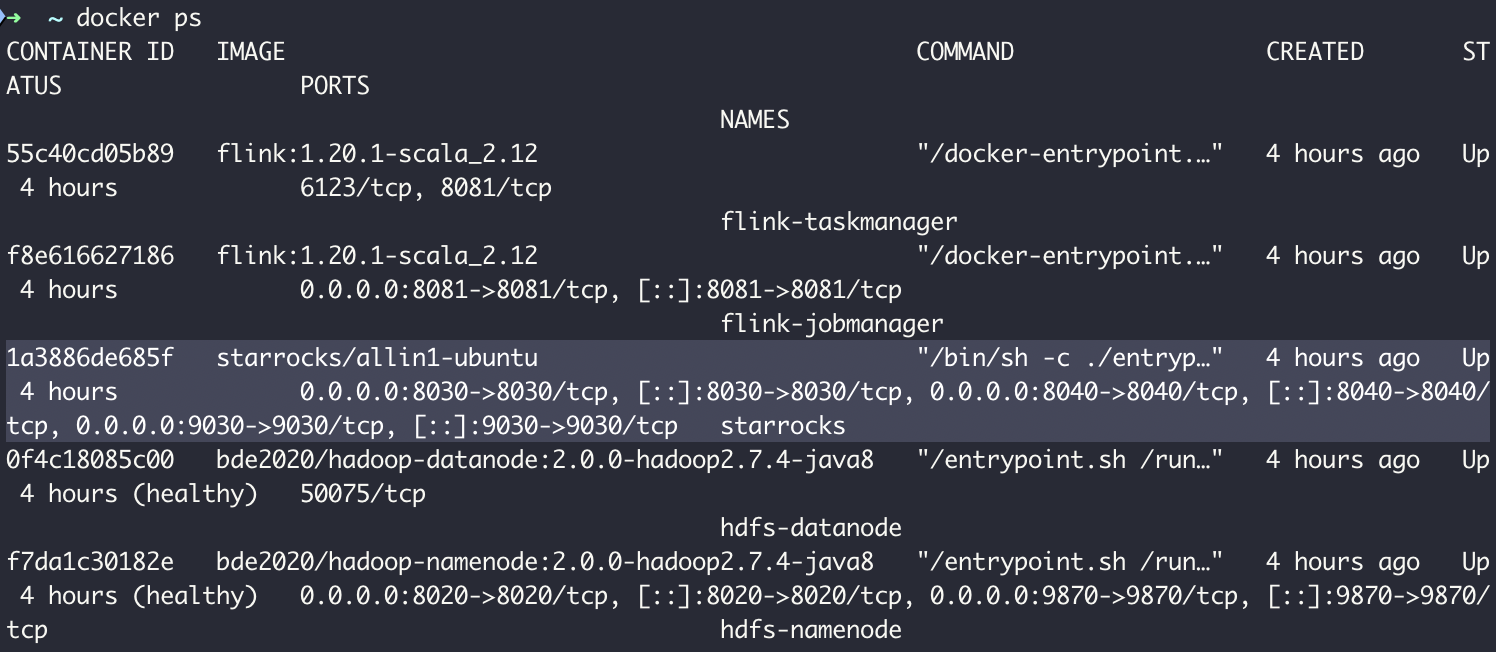Click container ID 55c40cd05b89
The height and width of the screenshot is (652, 1496).
[x=90, y=153]
